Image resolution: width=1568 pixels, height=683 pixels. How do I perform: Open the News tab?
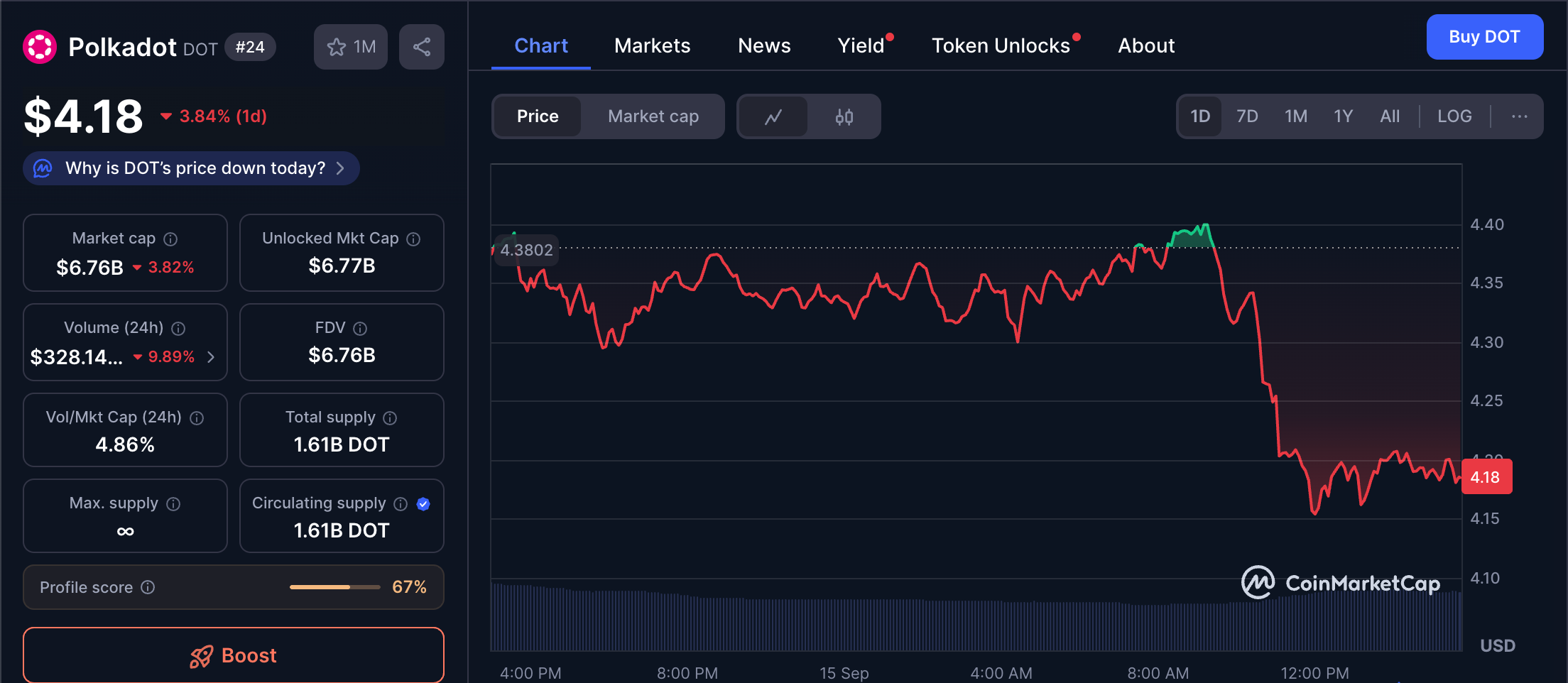[x=764, y=45]
